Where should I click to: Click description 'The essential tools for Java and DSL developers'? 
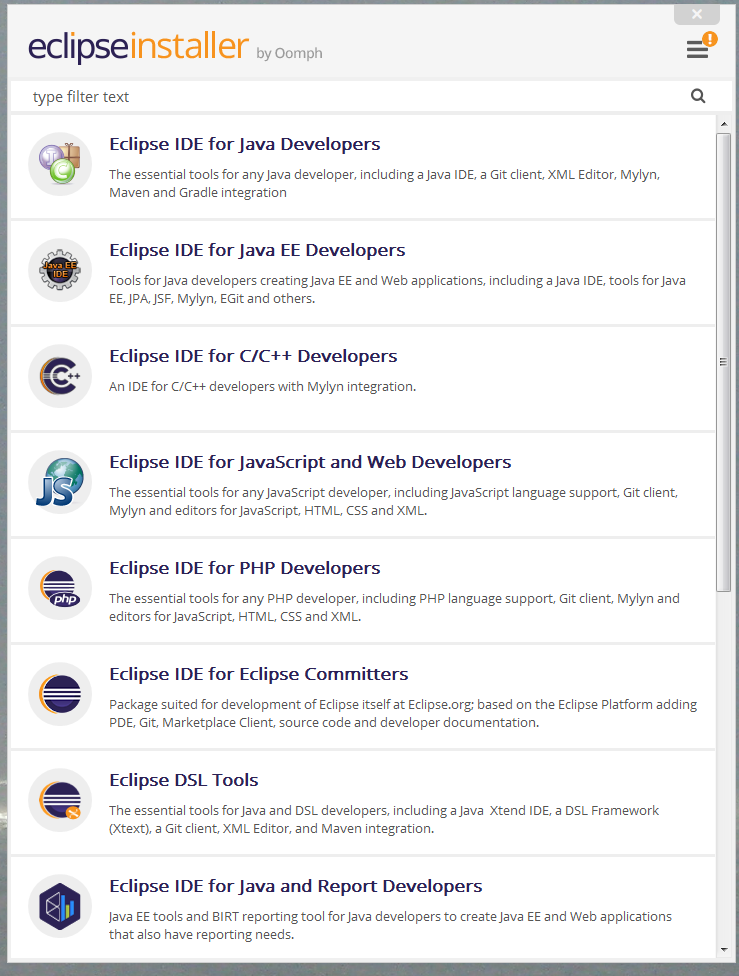tap(384, 819)
